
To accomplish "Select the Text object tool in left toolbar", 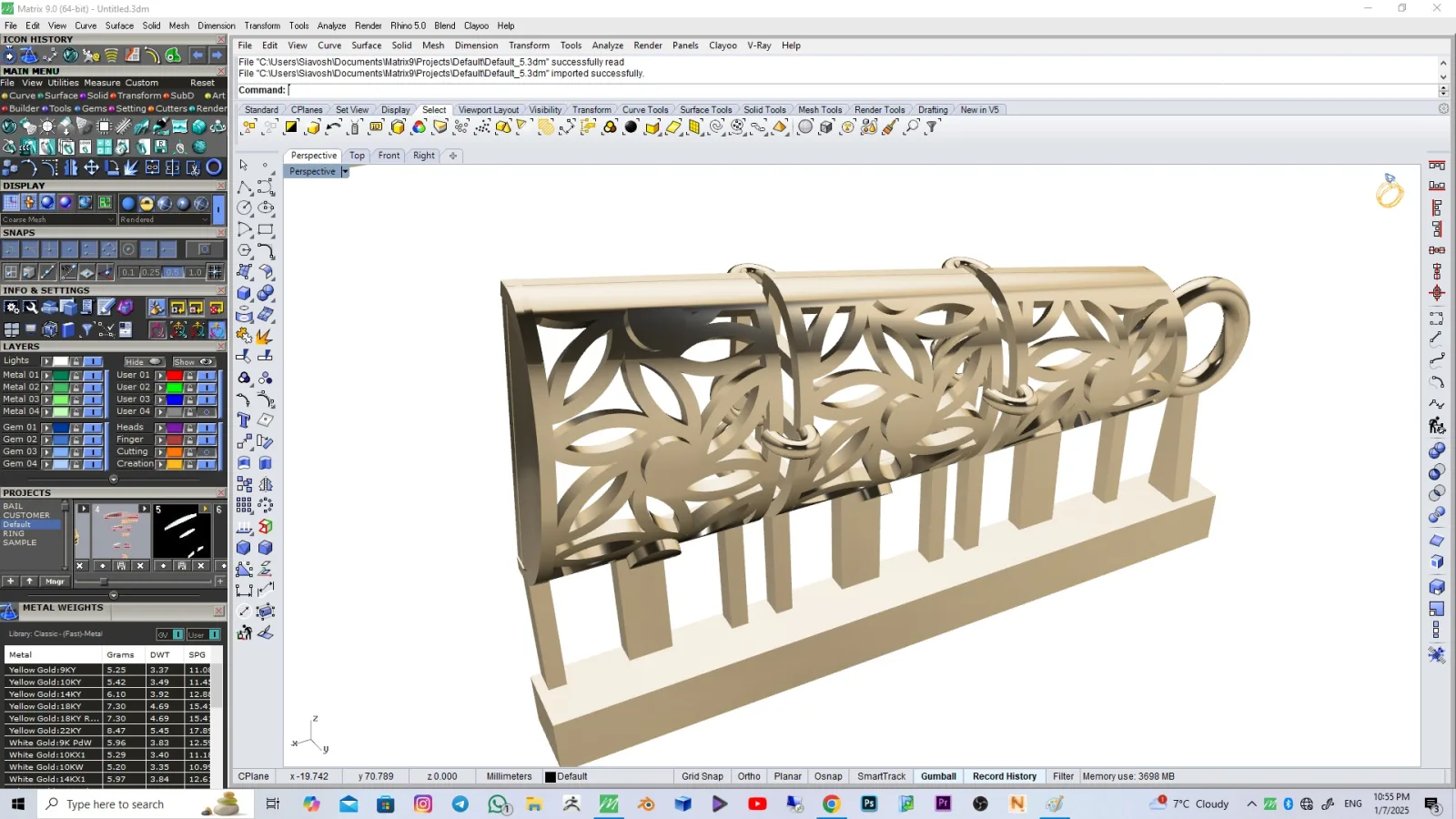I will (x=244, y=420).
